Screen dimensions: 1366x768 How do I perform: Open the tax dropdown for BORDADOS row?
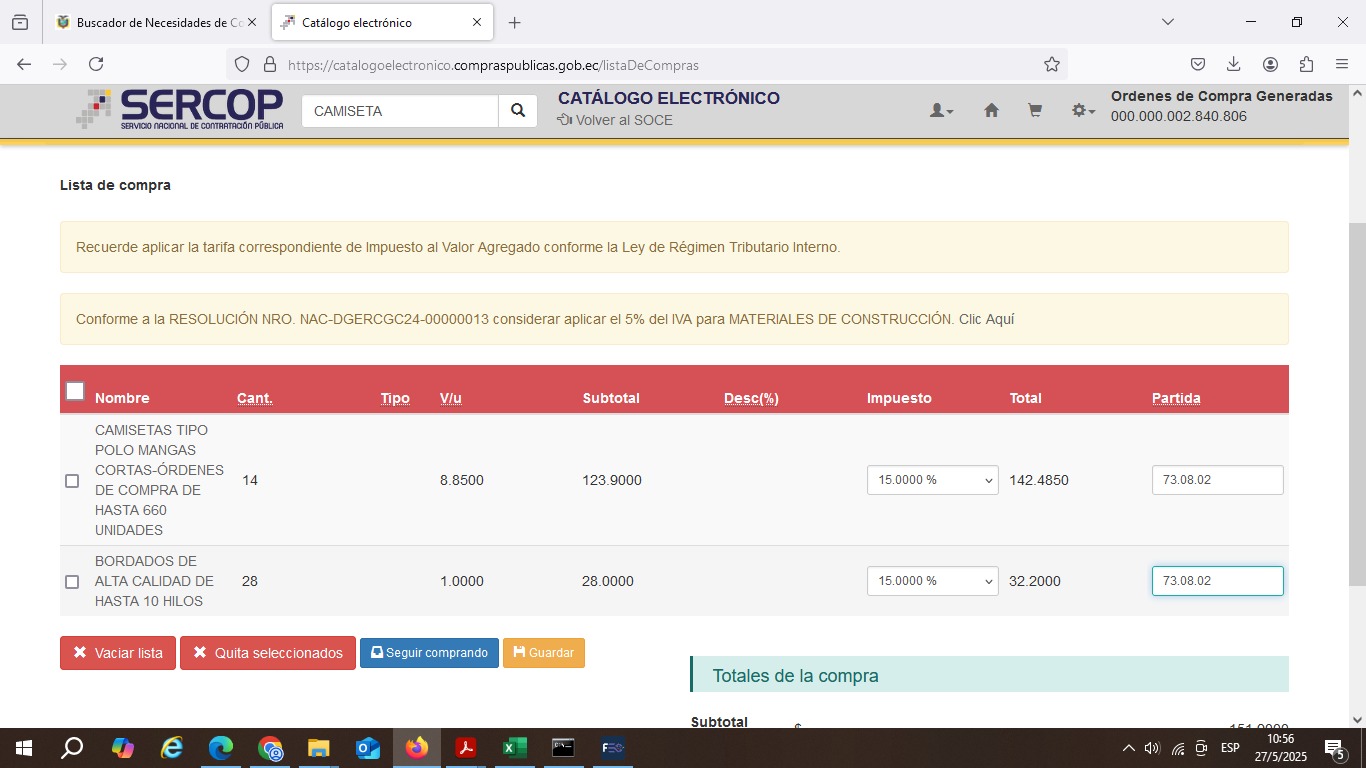(932, 581)
